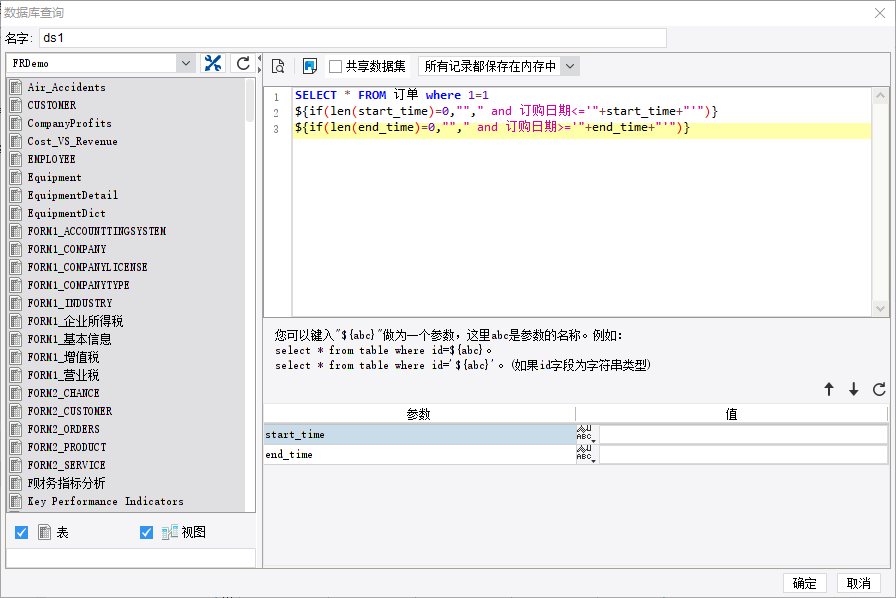
Task: Select table EquipmentDetail
Action: click(x=73, y=196)
